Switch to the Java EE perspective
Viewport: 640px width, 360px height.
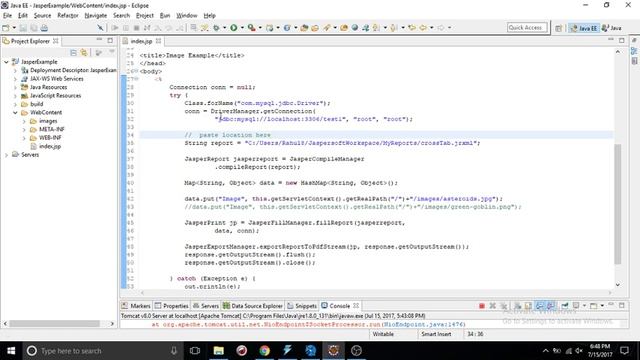[583, 28]
